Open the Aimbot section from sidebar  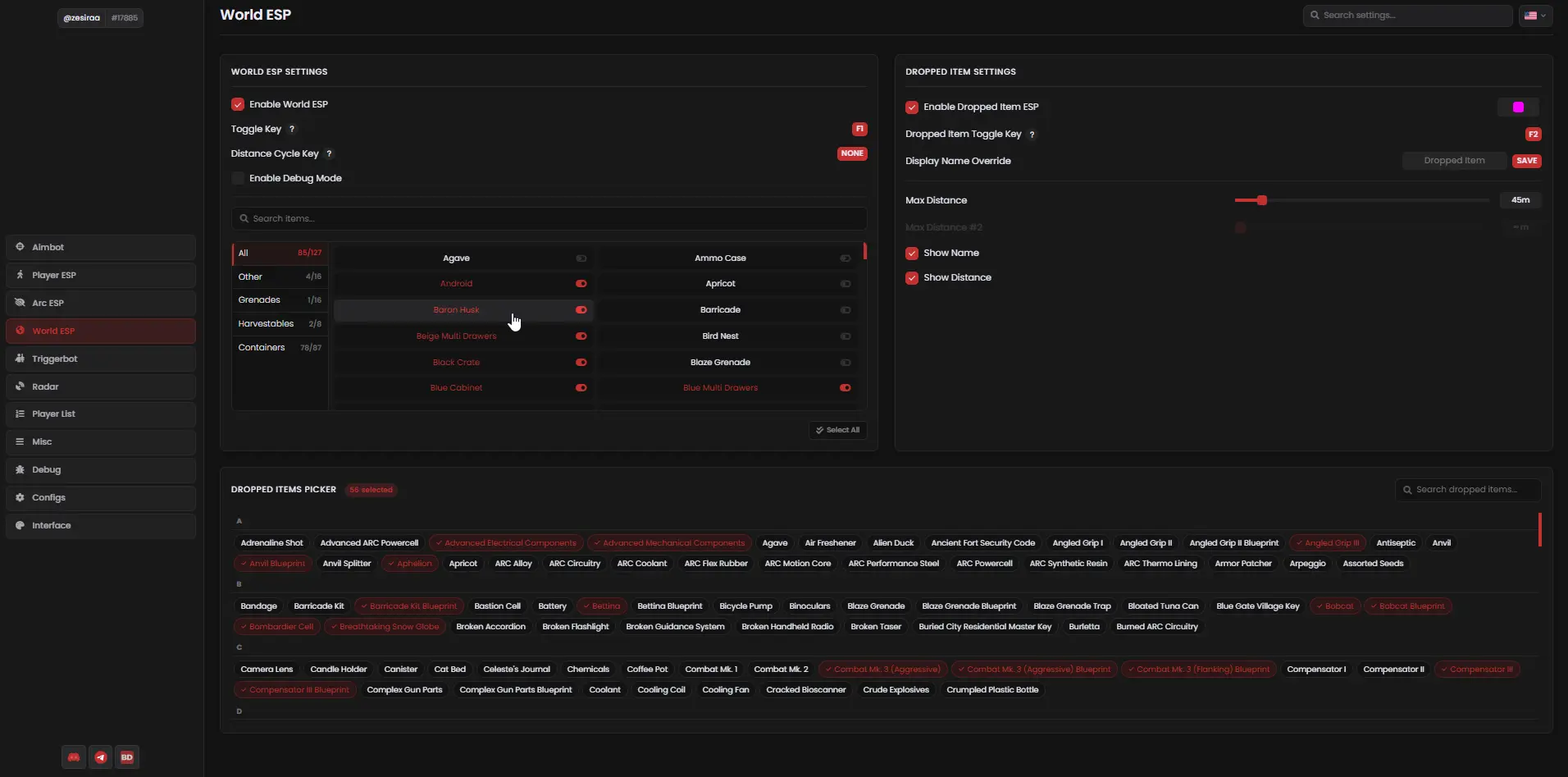click(x=101, y=247)
